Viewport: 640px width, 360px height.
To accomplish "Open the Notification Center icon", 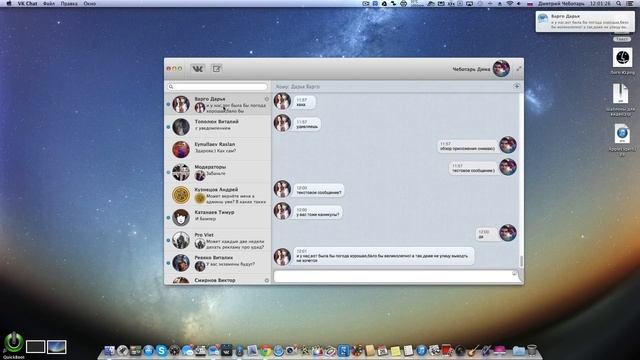I will coord(630,3).
